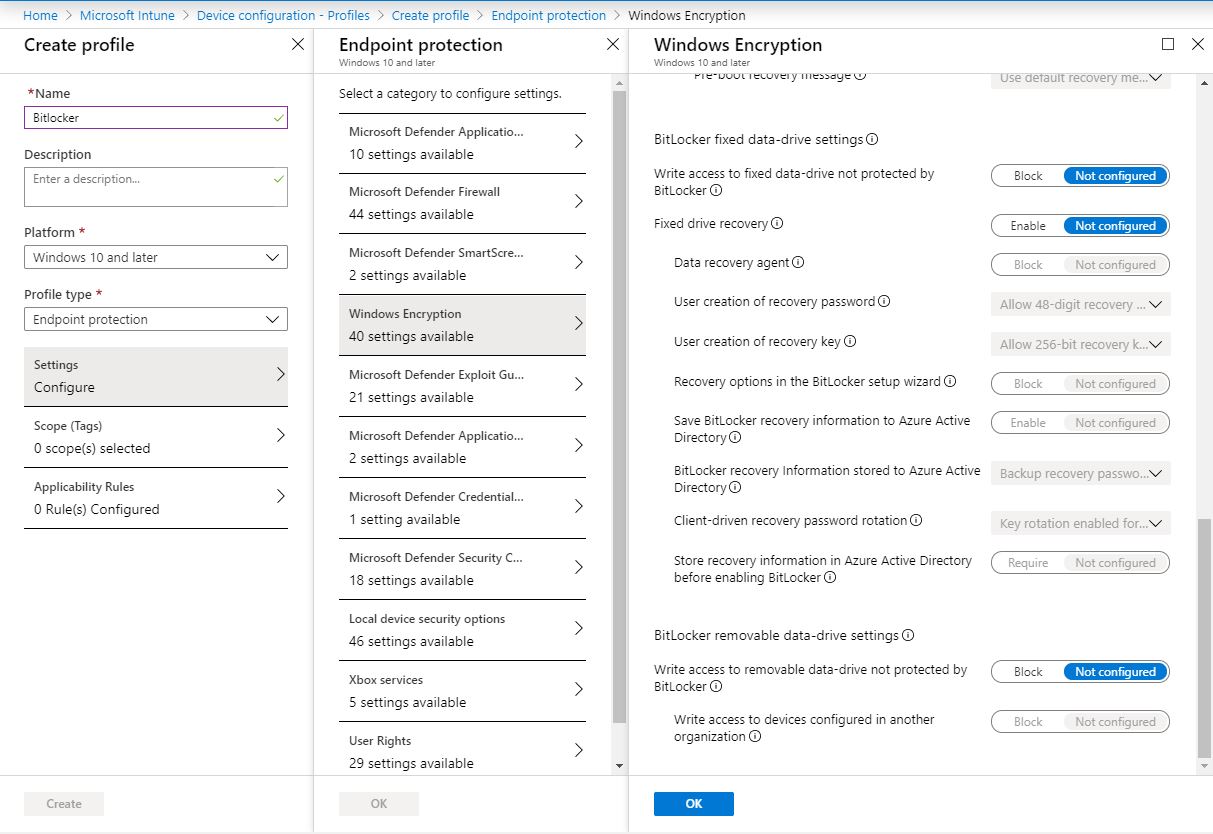This screenshot has height=834, width=1213.
Task: Open the "Device configuration - Profiles" breadcrumb link
Action: 283,15
